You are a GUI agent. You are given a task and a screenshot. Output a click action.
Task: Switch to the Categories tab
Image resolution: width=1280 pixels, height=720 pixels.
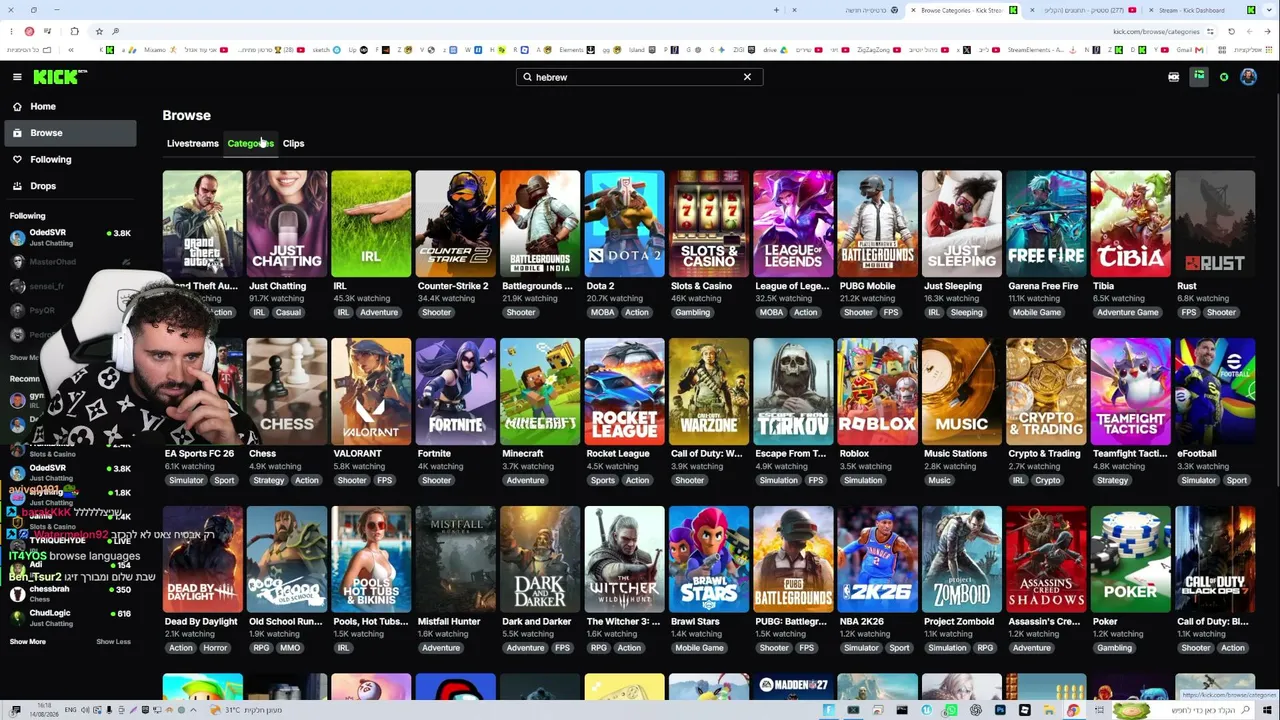[250, 143]
